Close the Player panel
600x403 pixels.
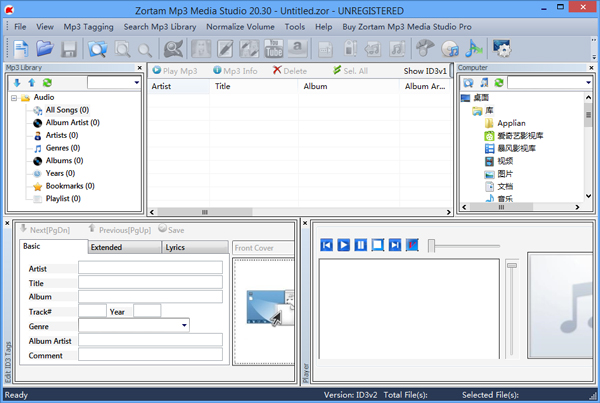[305, 223]
